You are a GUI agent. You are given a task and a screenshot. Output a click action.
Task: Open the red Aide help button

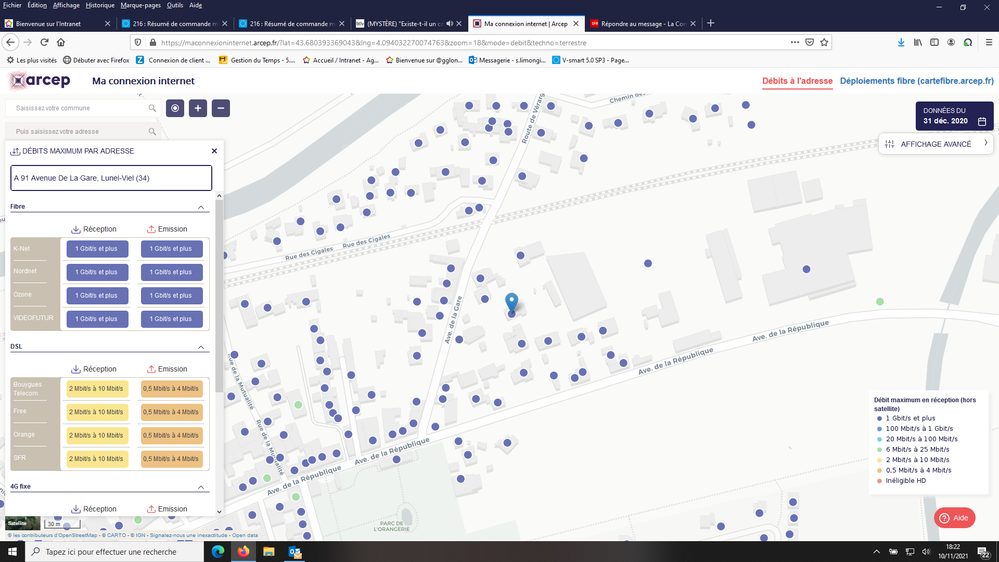(954, 518)
